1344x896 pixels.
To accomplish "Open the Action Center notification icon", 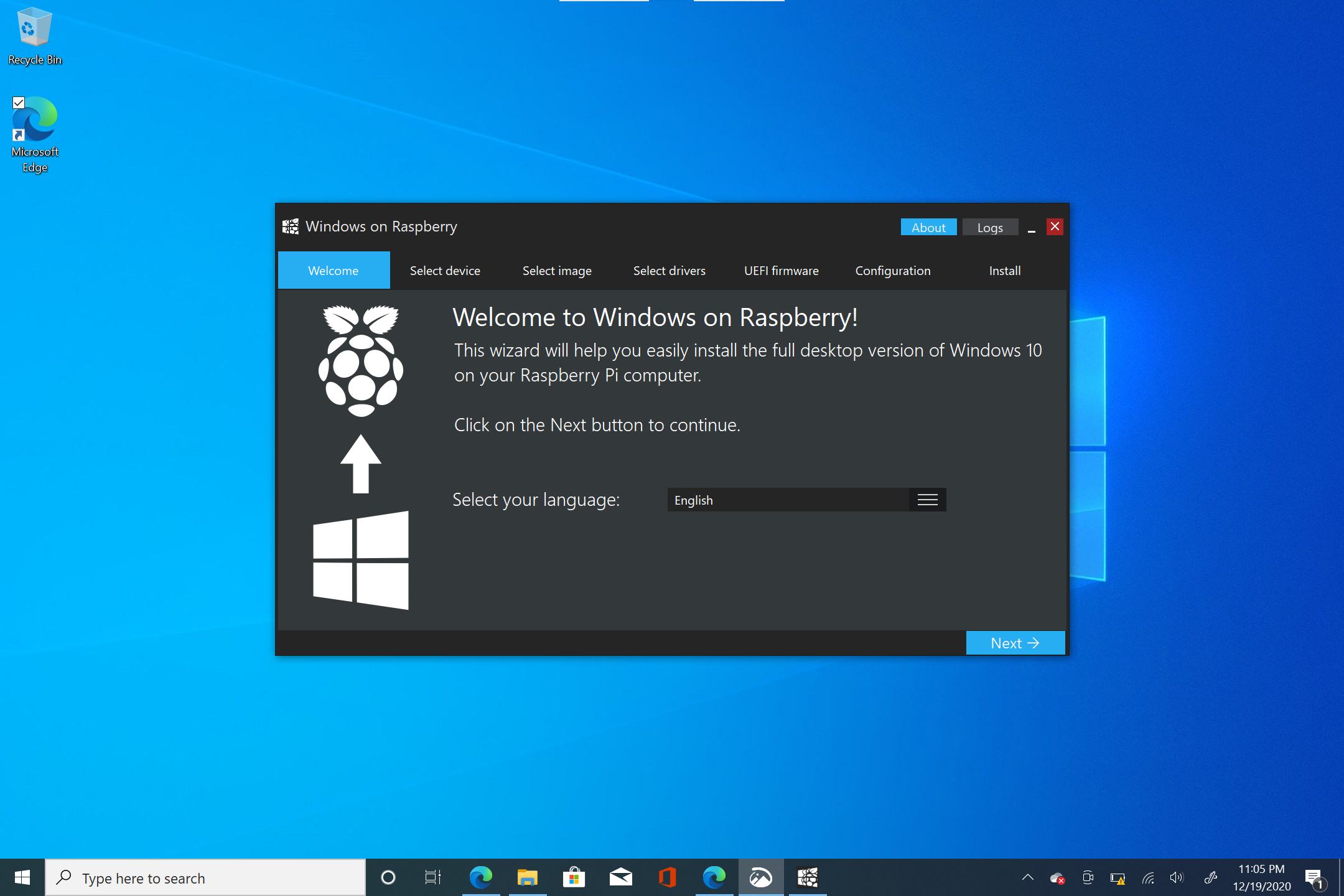I will 1315,877.
